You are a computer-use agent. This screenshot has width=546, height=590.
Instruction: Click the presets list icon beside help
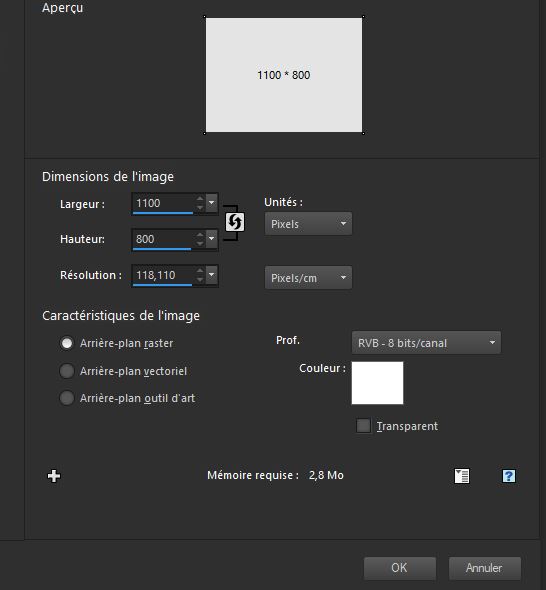[462, 476]
